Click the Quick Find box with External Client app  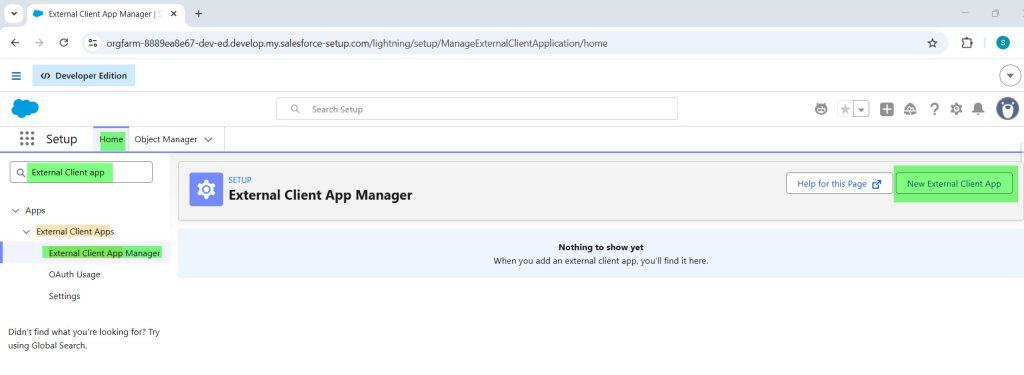click(x=81, y=172)
